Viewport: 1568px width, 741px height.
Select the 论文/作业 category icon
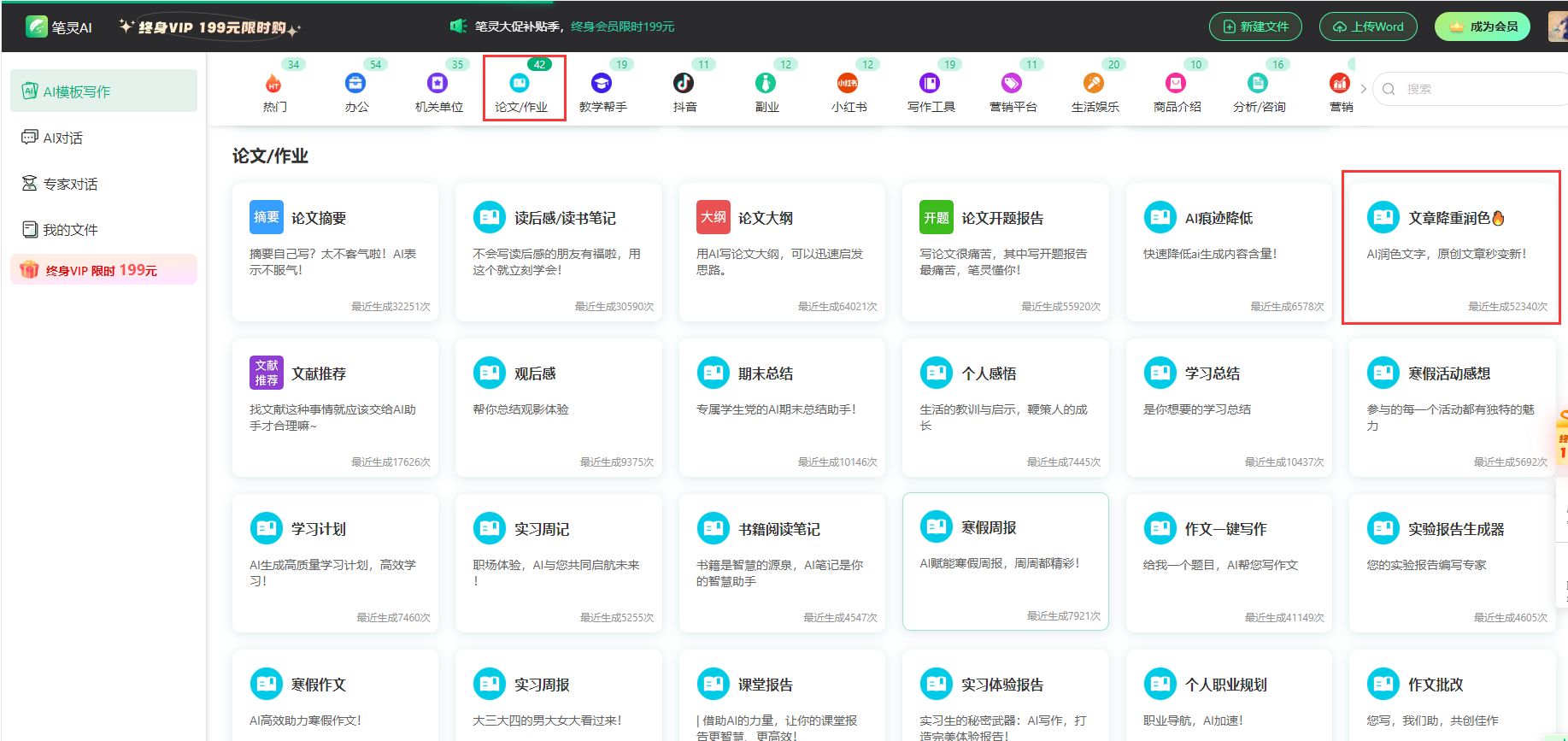(520, 83)
